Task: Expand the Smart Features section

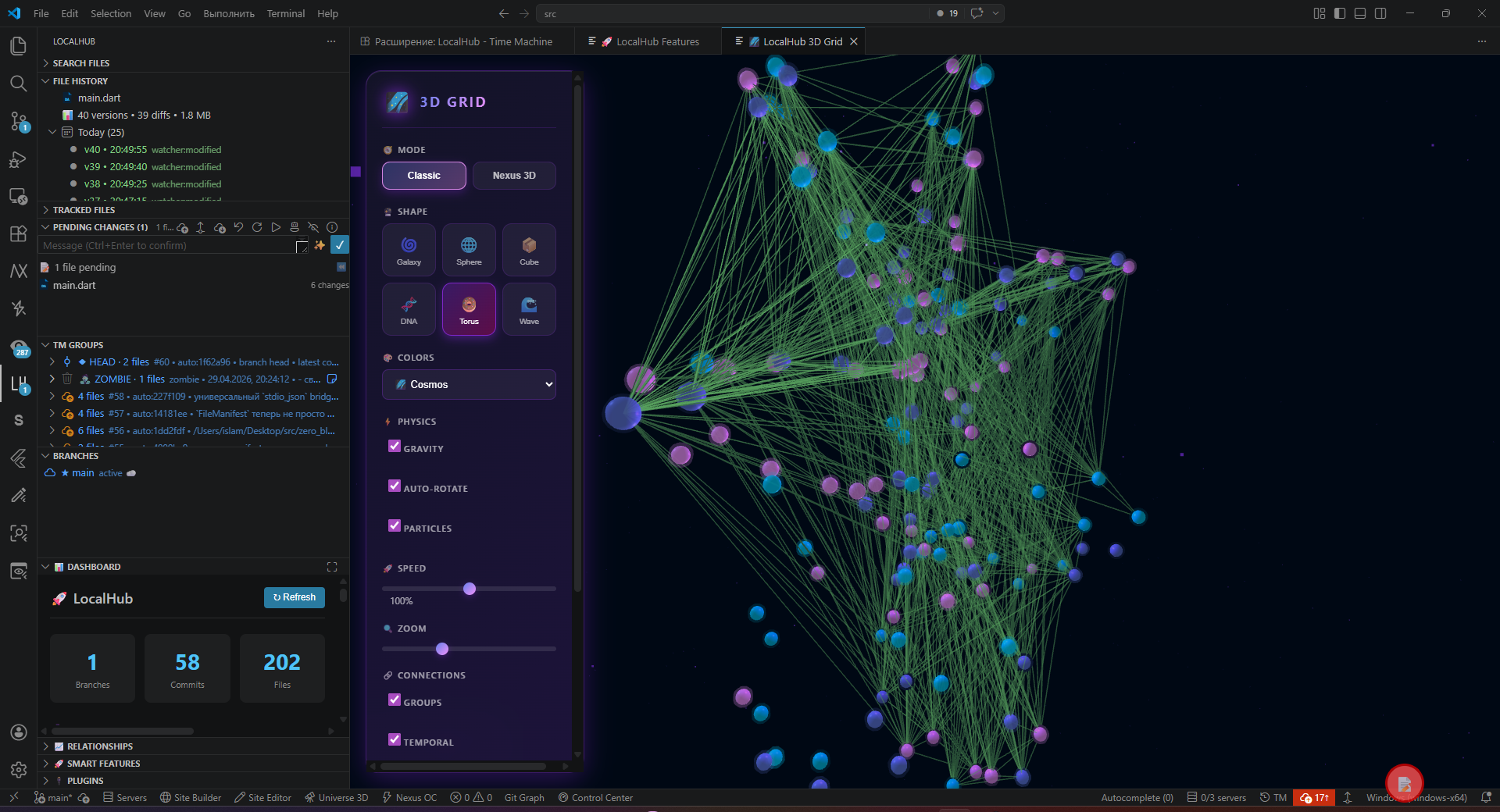Action: click(x=193, y=764)
